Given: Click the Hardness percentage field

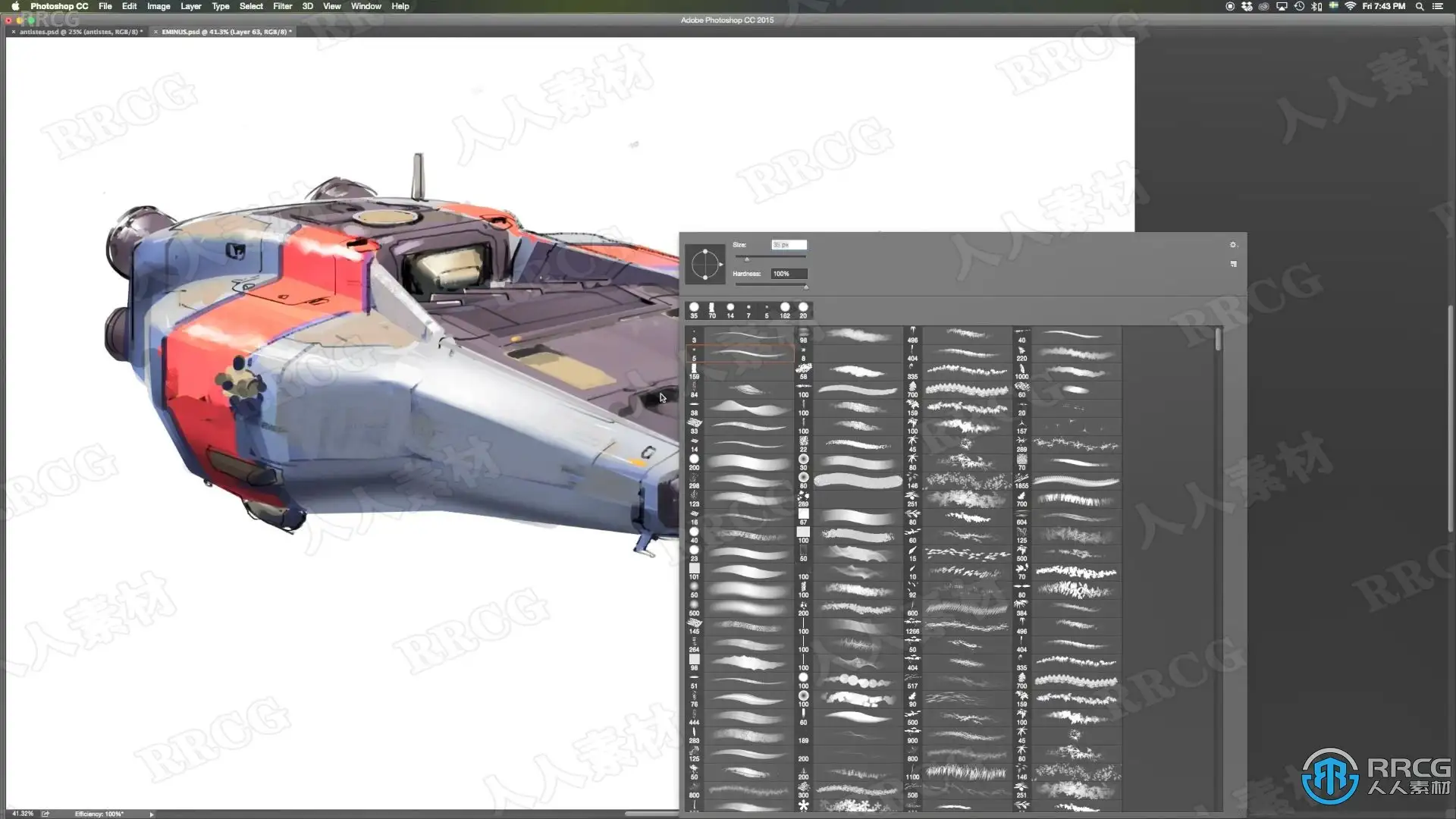Looking at the screenshot, I should tap(789, 274).
